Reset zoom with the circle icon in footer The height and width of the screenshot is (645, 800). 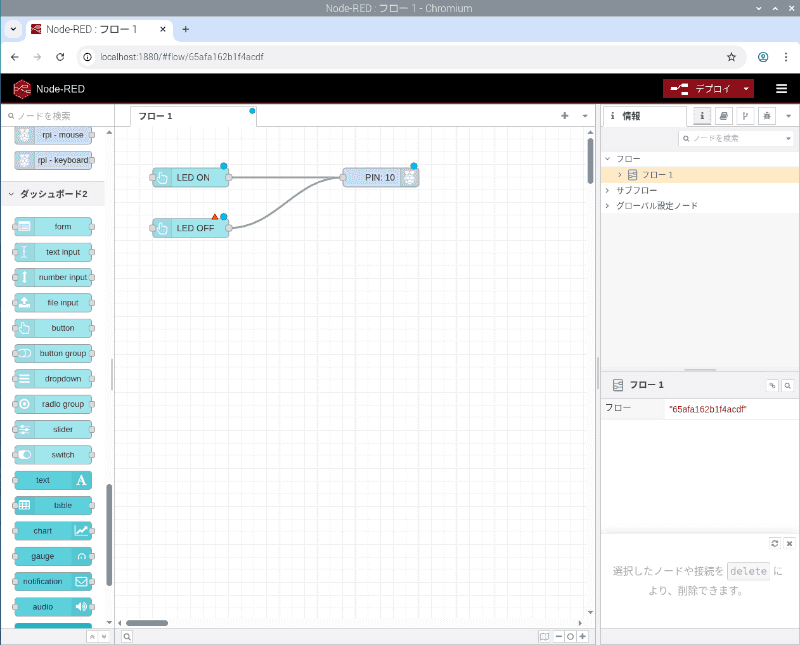point(570,636)
